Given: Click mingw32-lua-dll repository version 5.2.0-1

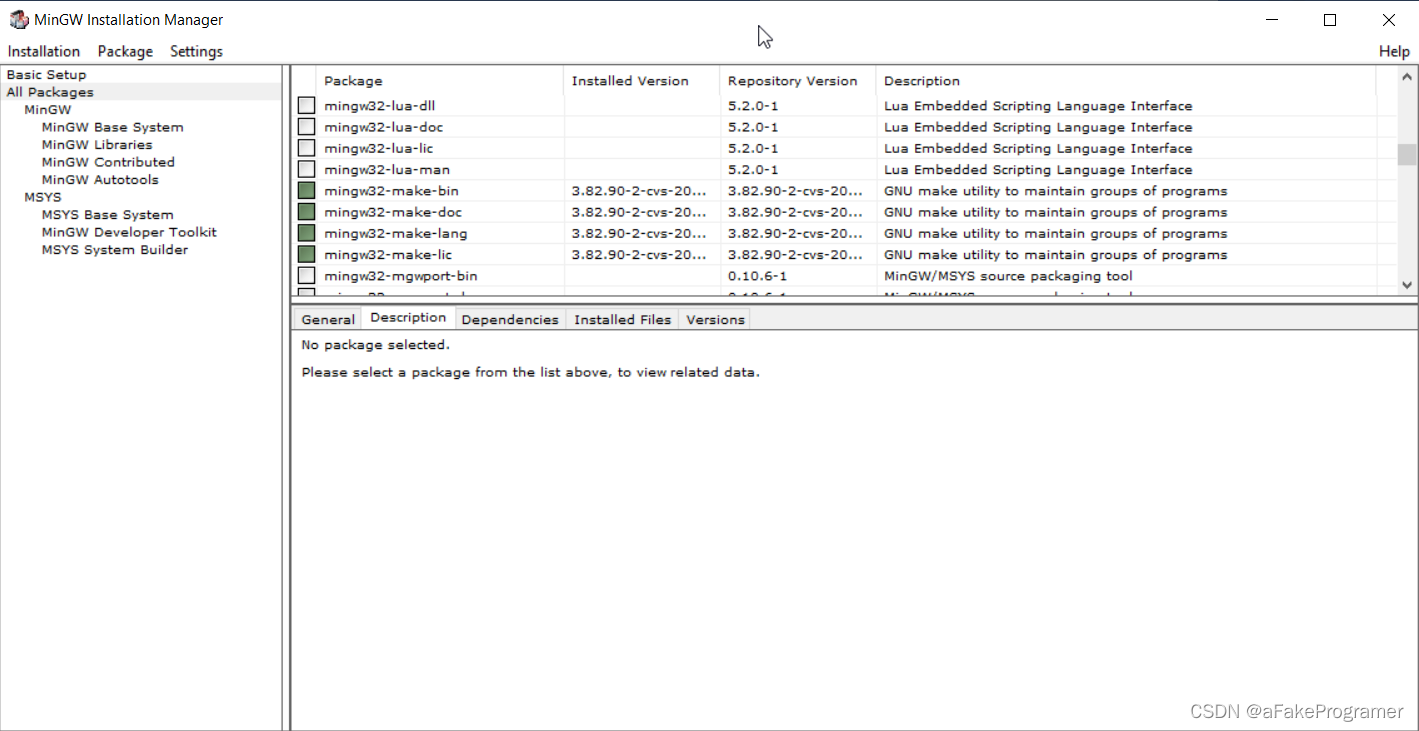Looking at the screenshot, I should 753,106.
